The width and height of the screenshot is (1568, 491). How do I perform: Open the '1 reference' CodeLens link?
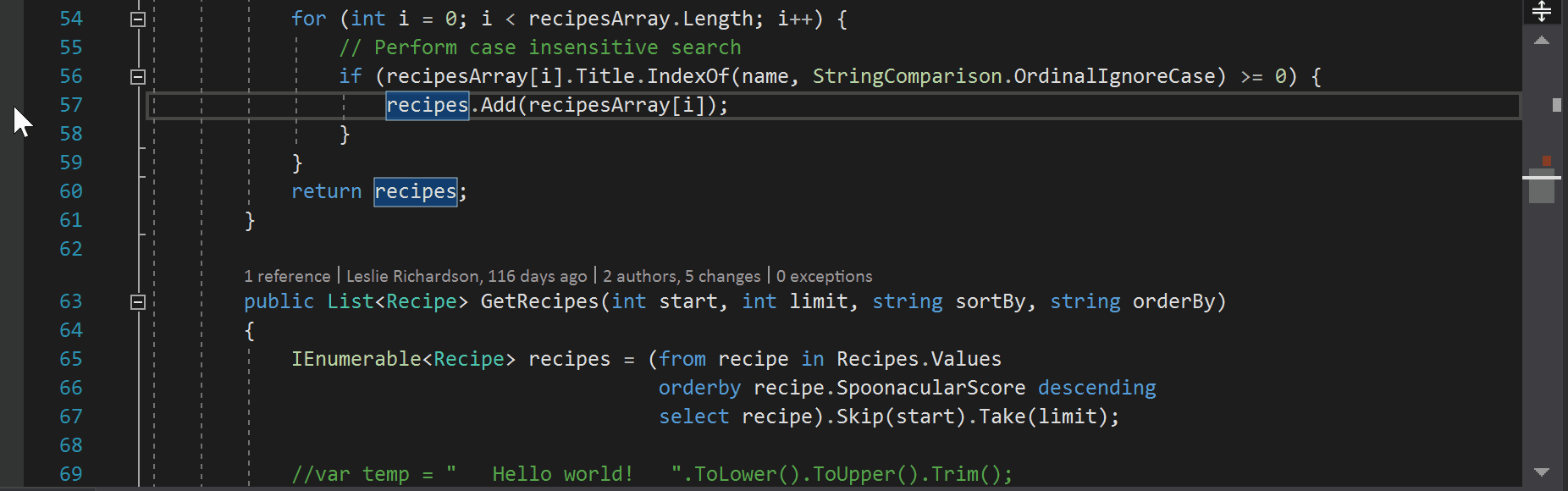[287, 276]
